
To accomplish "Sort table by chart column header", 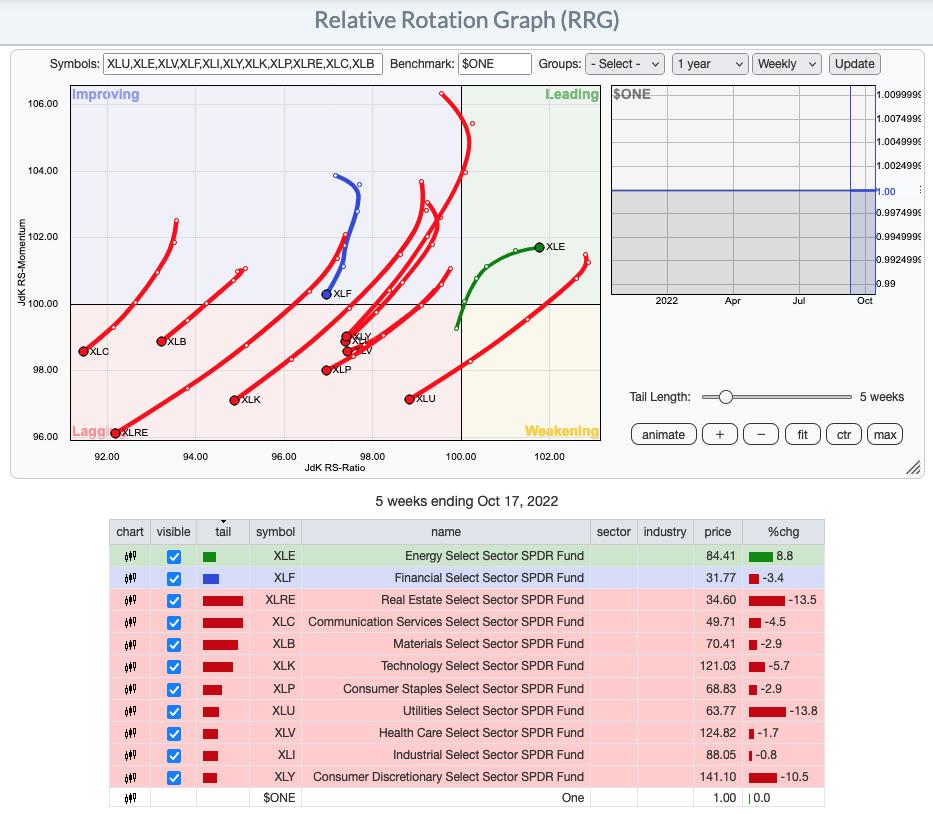I will pos(130,532).
